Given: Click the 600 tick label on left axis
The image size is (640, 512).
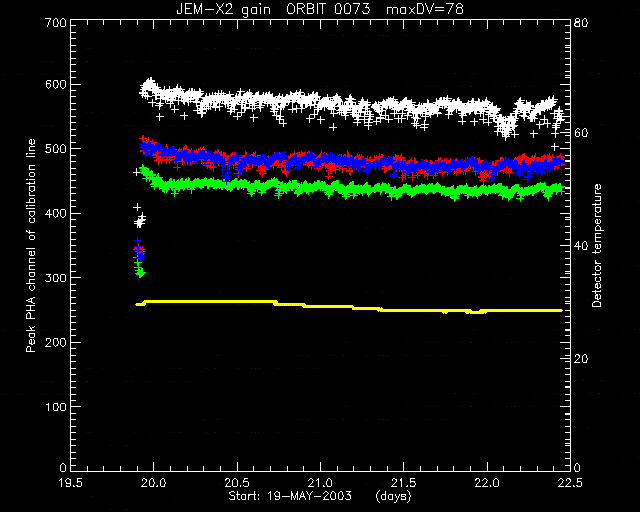Looking at the screenshot, I should [55, 85].
